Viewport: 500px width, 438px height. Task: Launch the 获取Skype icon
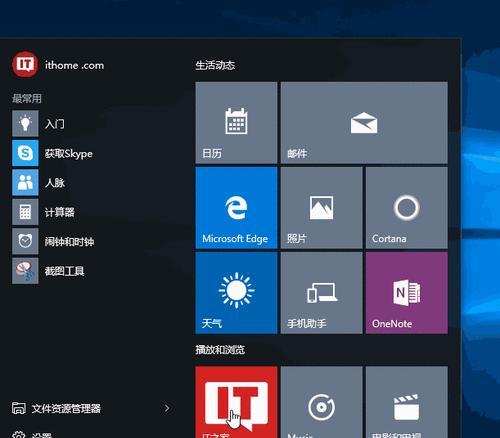[x=25, y=153]
